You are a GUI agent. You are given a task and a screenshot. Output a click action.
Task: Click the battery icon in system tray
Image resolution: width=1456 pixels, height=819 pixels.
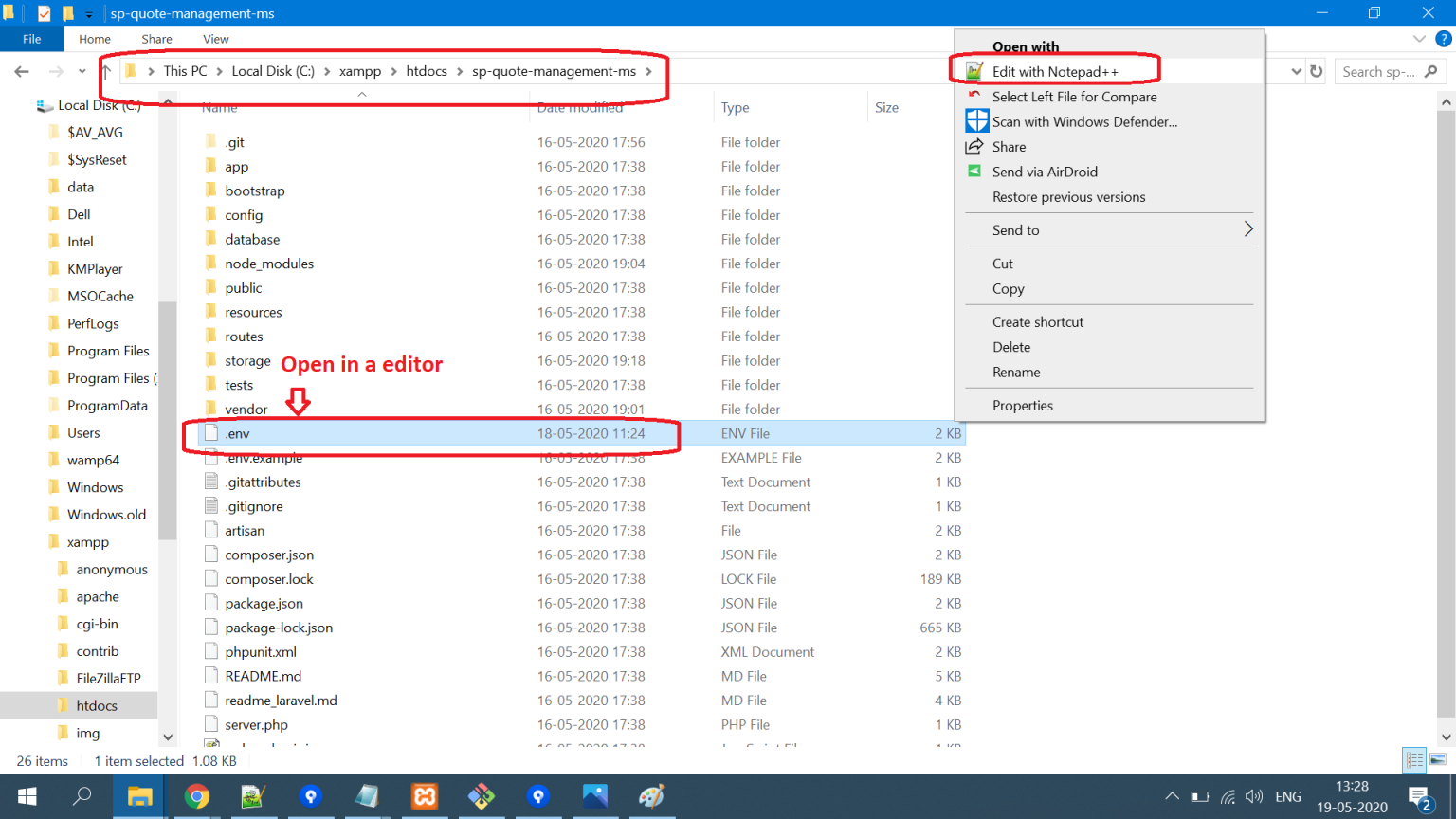click(x=1199, y=796)
